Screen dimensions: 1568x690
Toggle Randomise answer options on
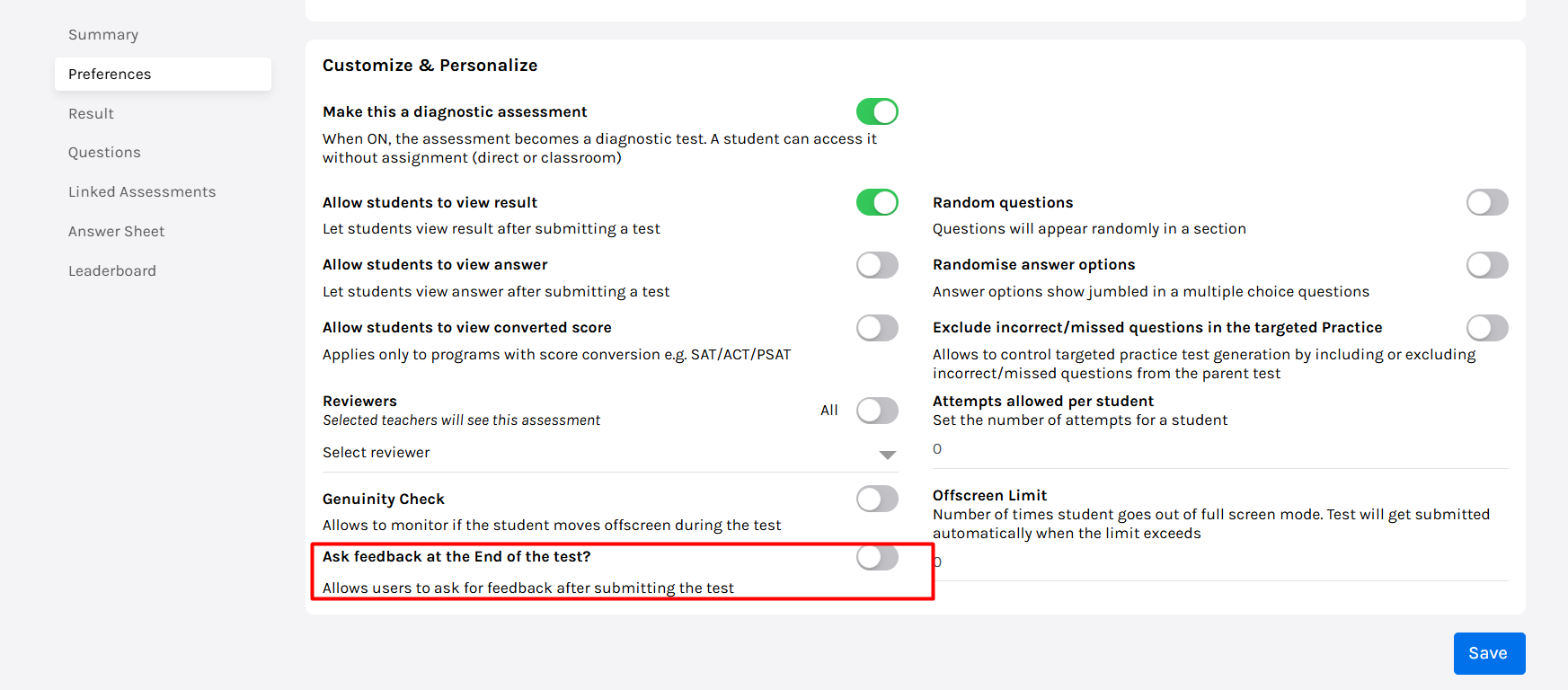click(1487, 265)
